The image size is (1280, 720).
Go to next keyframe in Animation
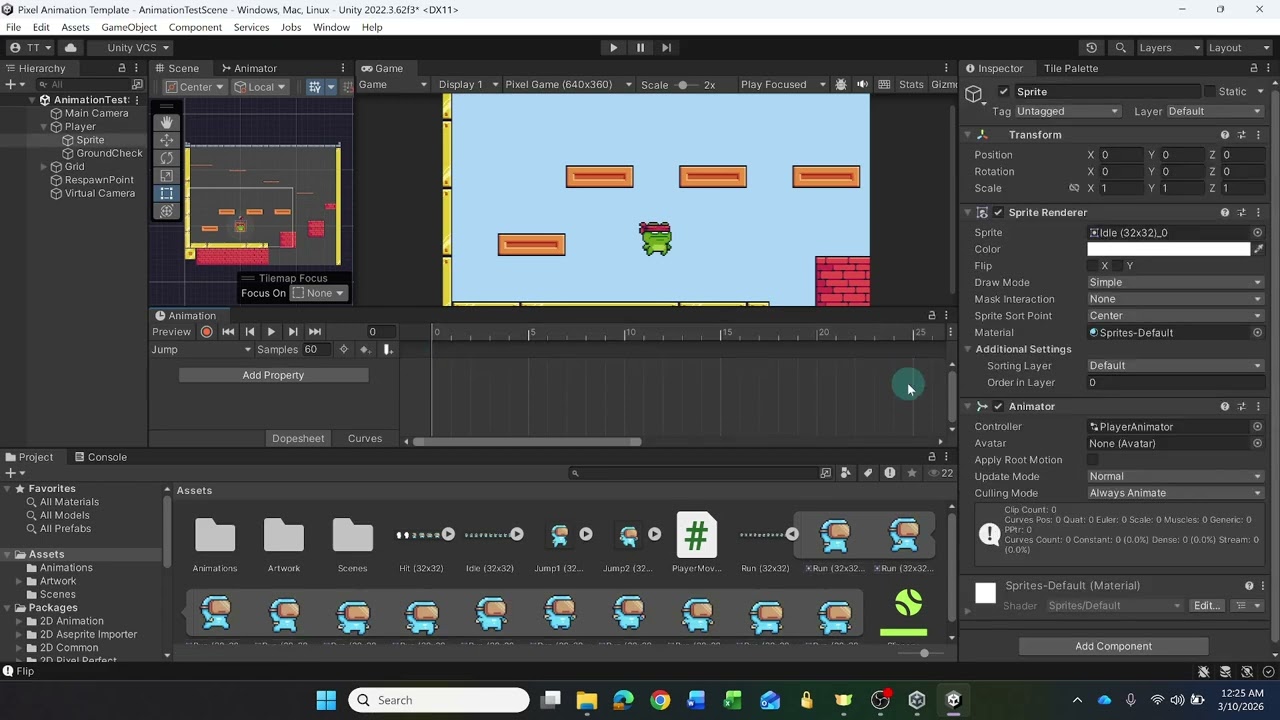293,331
